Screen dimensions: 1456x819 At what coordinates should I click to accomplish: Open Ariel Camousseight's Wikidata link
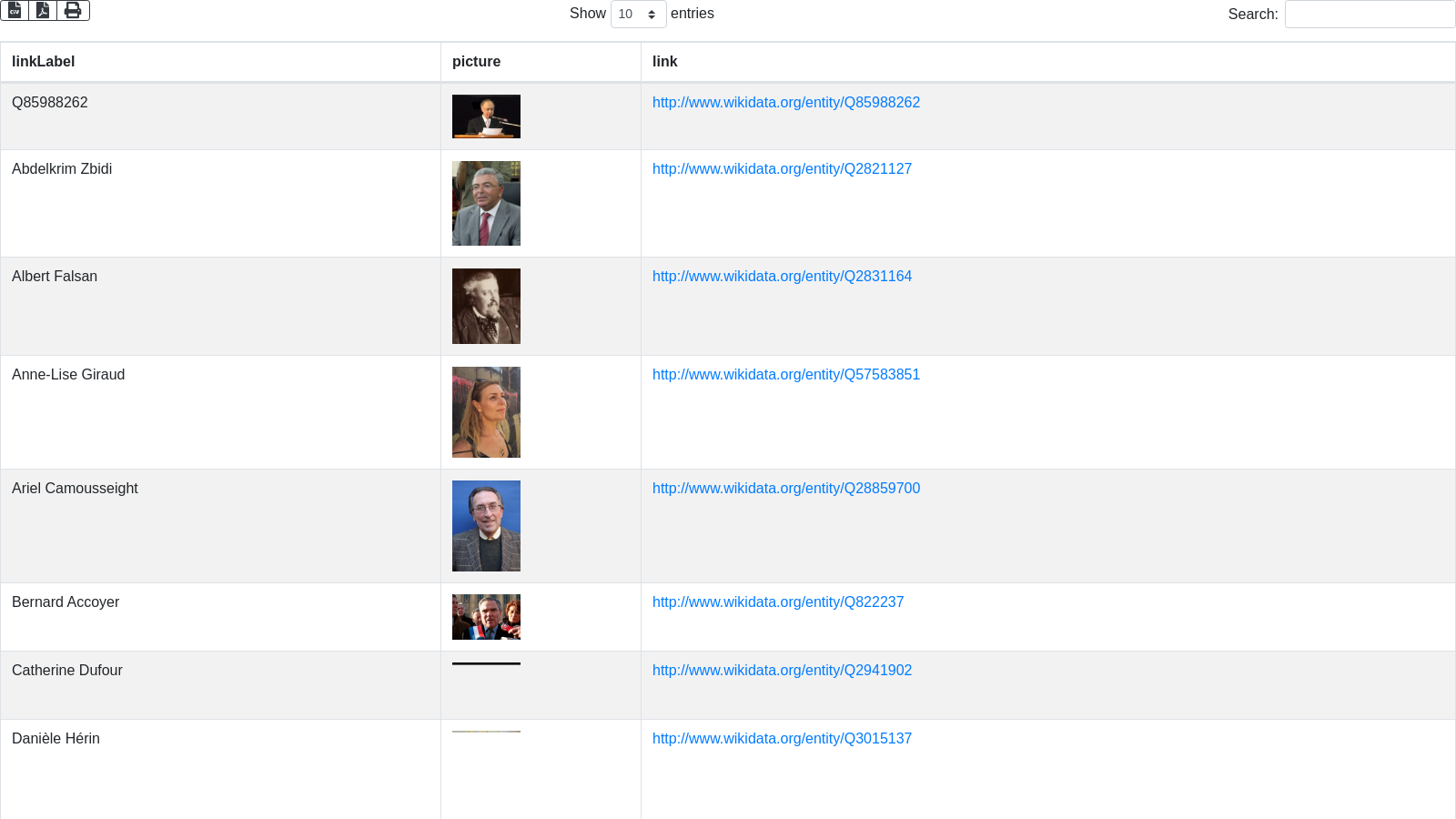pos(785,489)
